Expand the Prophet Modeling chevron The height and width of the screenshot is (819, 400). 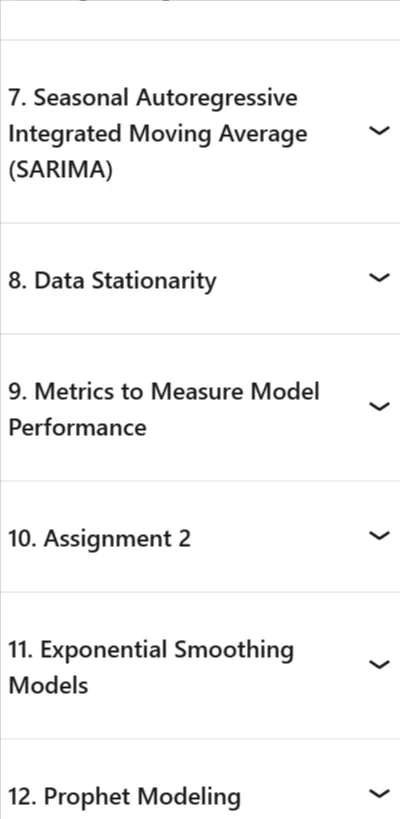point(379,793)
